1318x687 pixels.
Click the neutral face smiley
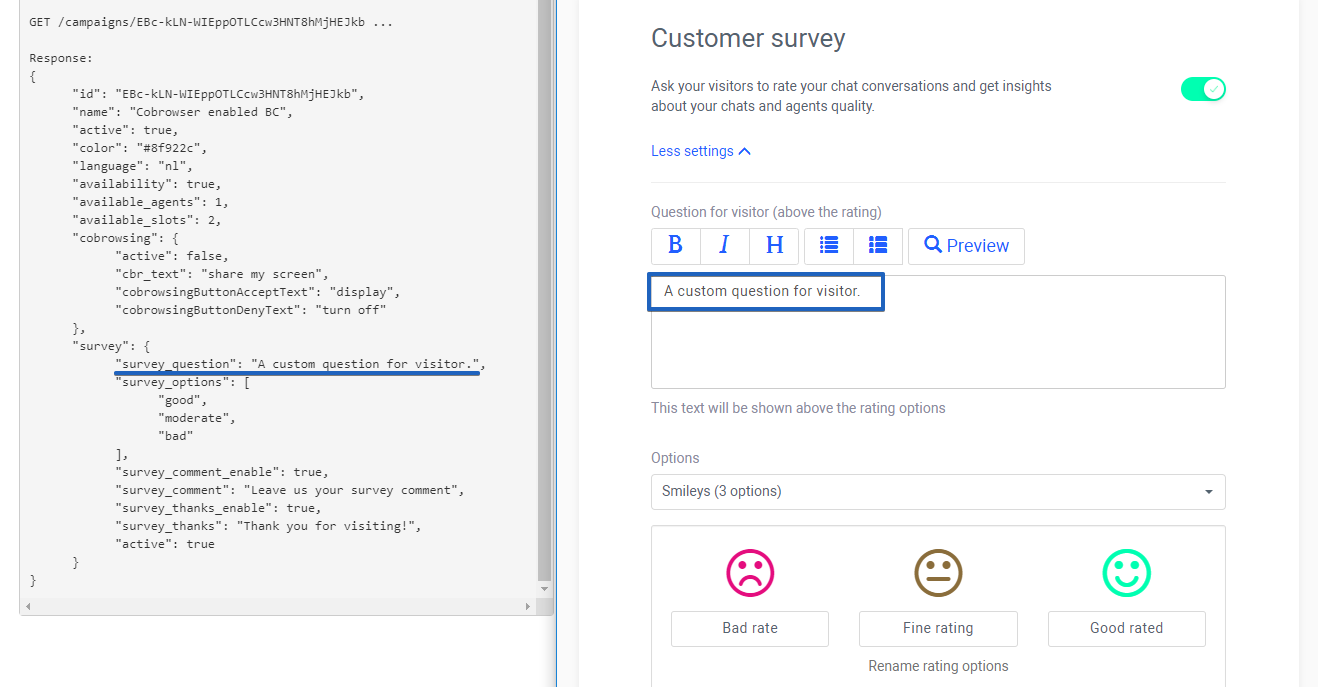tap(938, 573)
